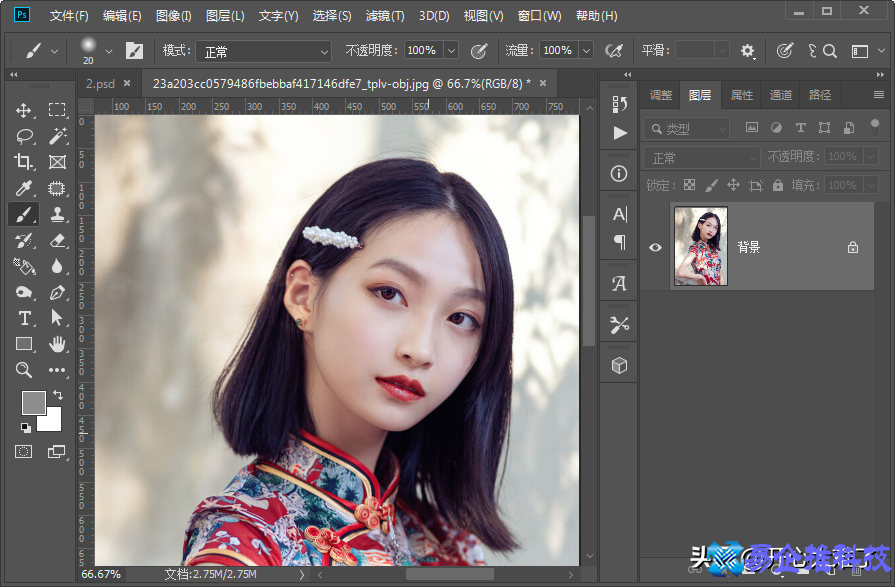Screen dimensions: 895x587
Task: Expand the 不透明度 opacity dropdown arrow
Action: (x=451, y=50)
